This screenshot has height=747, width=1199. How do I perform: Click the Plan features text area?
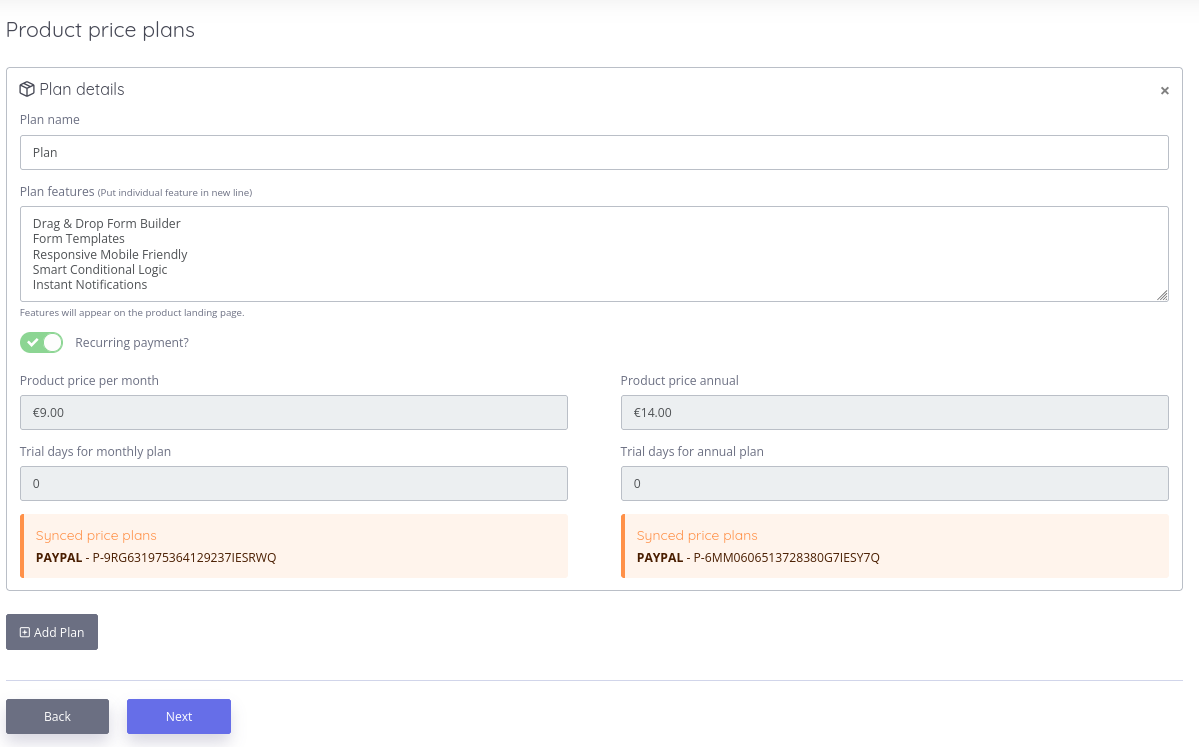pos(594,254)
